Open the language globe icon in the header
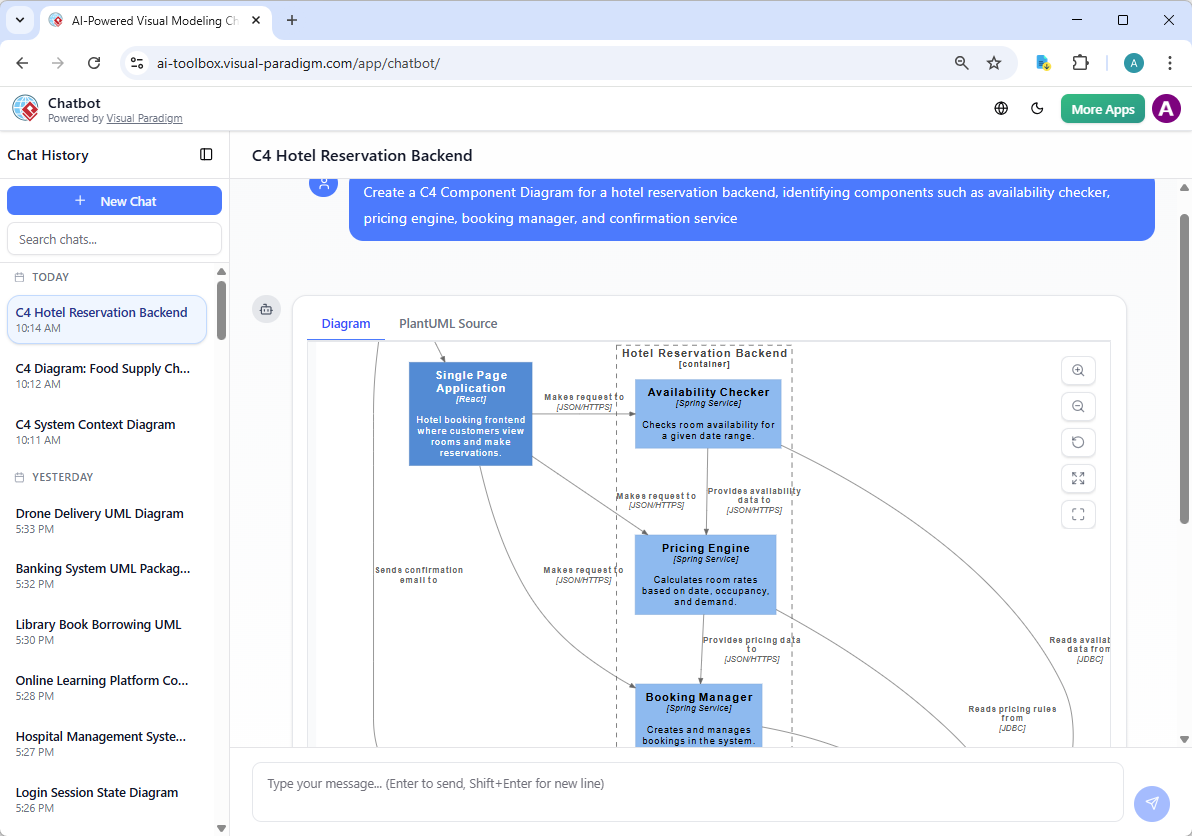The height and width of the screenshot is (836, 1192). coord(1001,108)
